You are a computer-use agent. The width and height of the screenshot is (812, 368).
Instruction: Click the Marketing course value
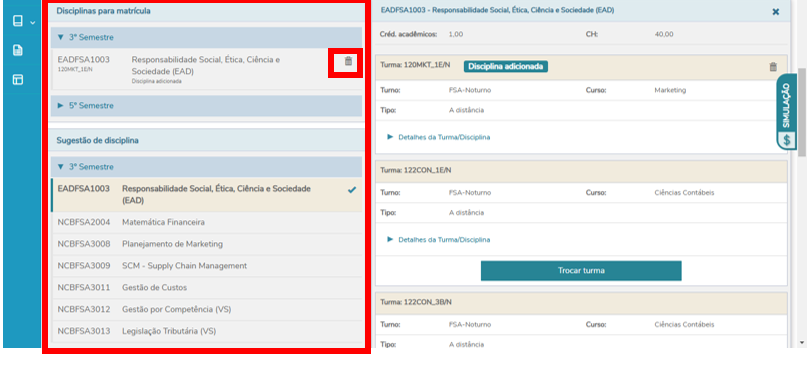(x=670, y=90)
